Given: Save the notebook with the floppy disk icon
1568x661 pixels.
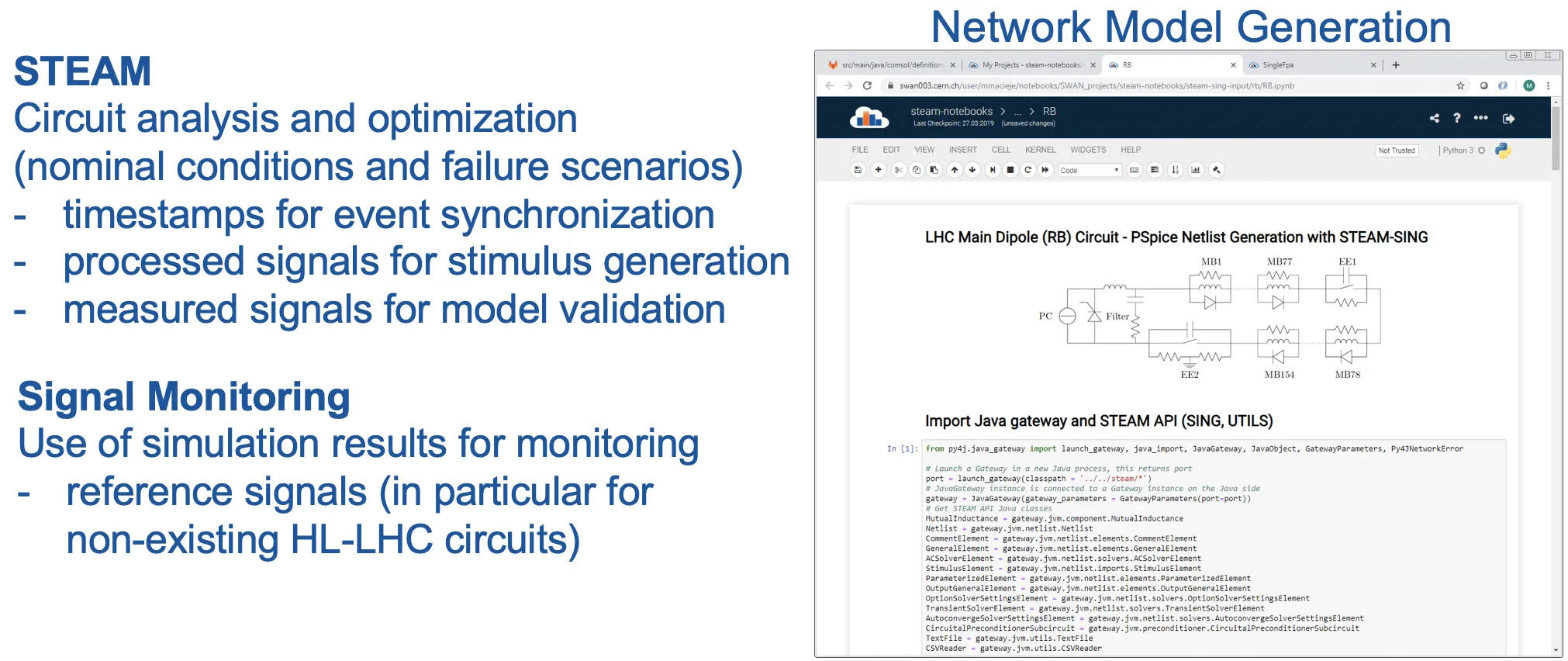Looking at the screenshot, I should click(858, 170).
